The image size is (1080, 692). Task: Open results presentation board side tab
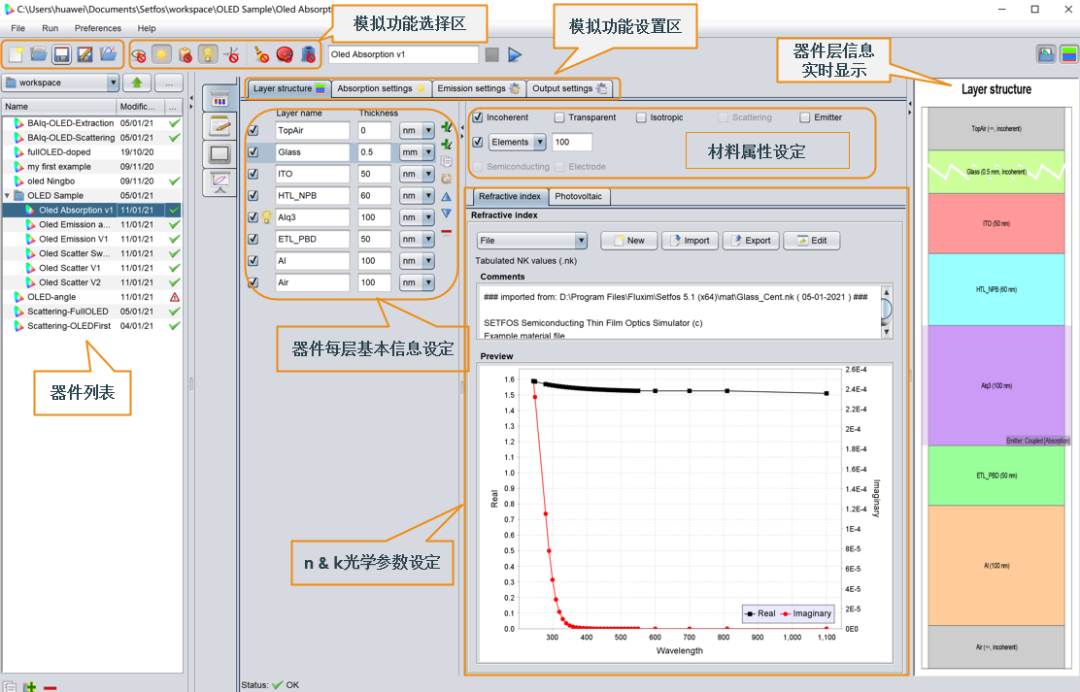click(220, 182)
